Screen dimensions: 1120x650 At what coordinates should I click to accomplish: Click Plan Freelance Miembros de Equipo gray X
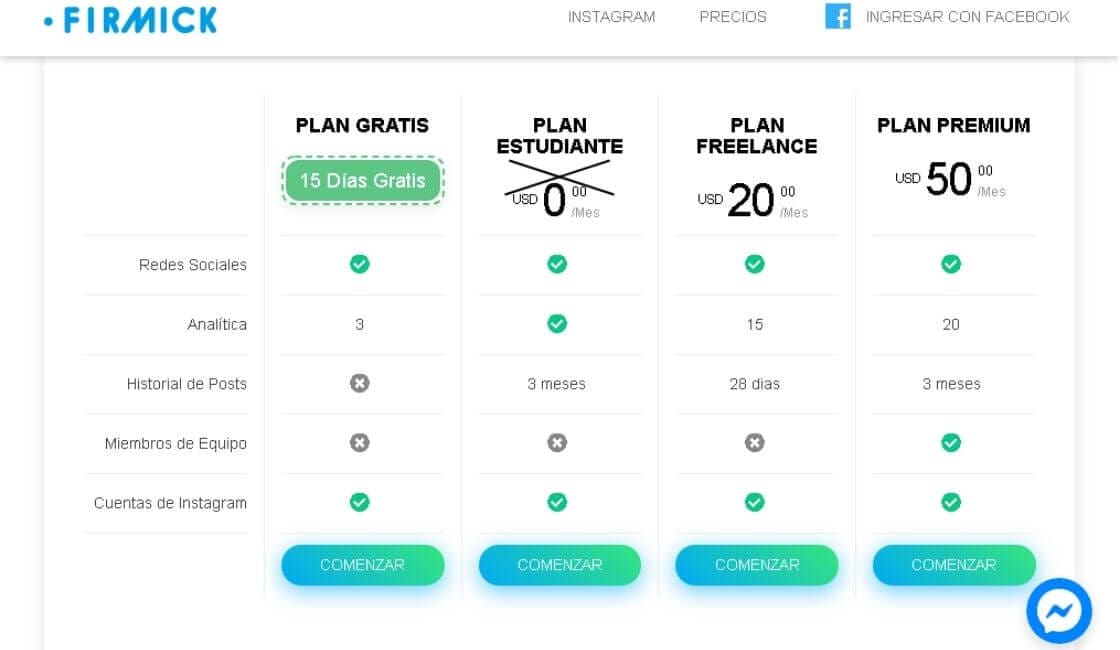pyautogui.click(x=755, y=443)
